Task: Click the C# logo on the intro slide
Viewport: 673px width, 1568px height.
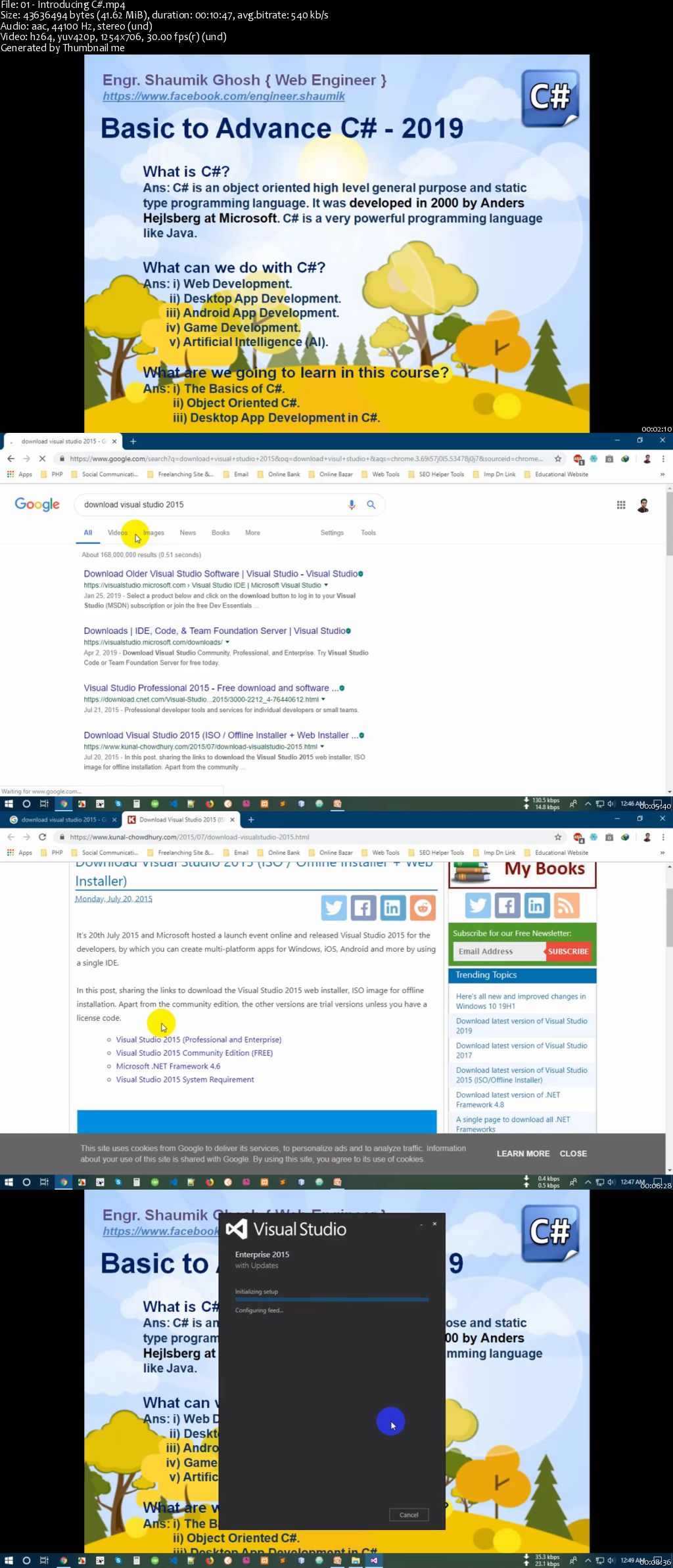Action: coord(551,98)
